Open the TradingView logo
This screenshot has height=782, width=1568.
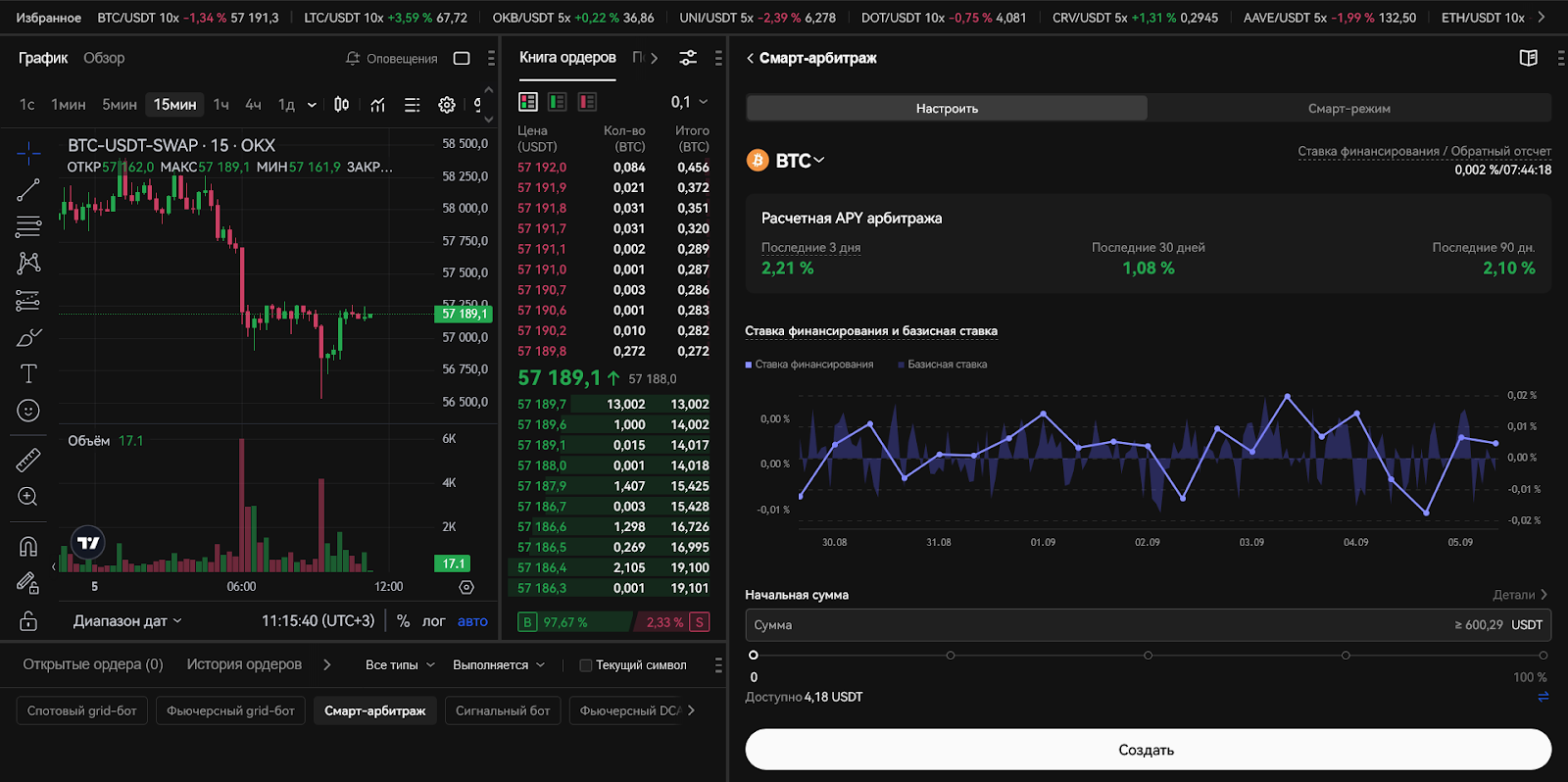click(88, 542)
